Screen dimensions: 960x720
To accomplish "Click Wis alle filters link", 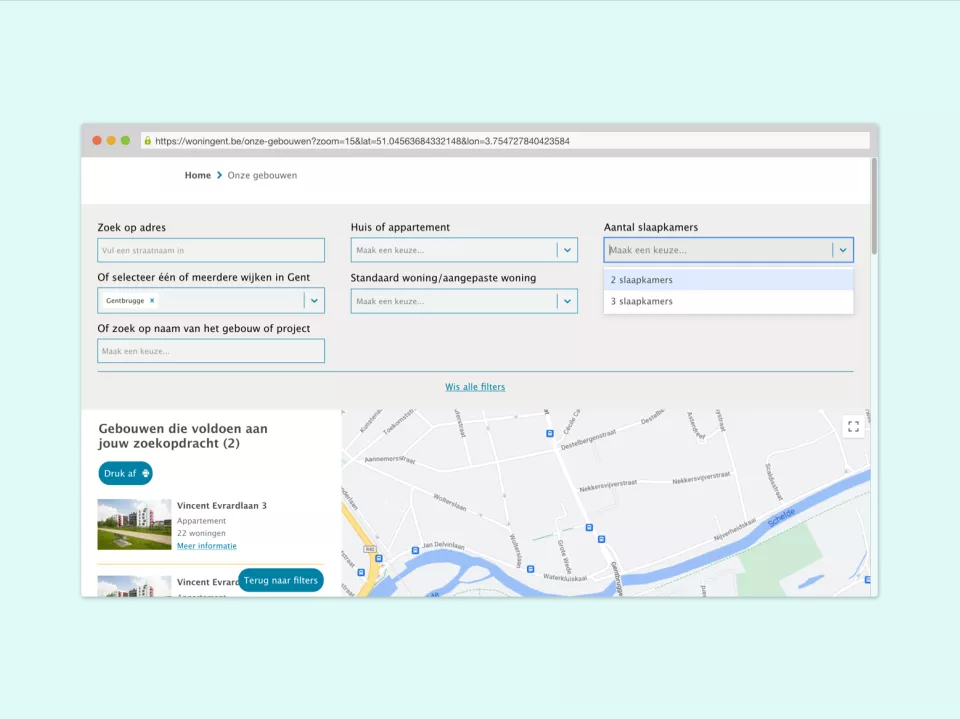I will pos(475,387).
